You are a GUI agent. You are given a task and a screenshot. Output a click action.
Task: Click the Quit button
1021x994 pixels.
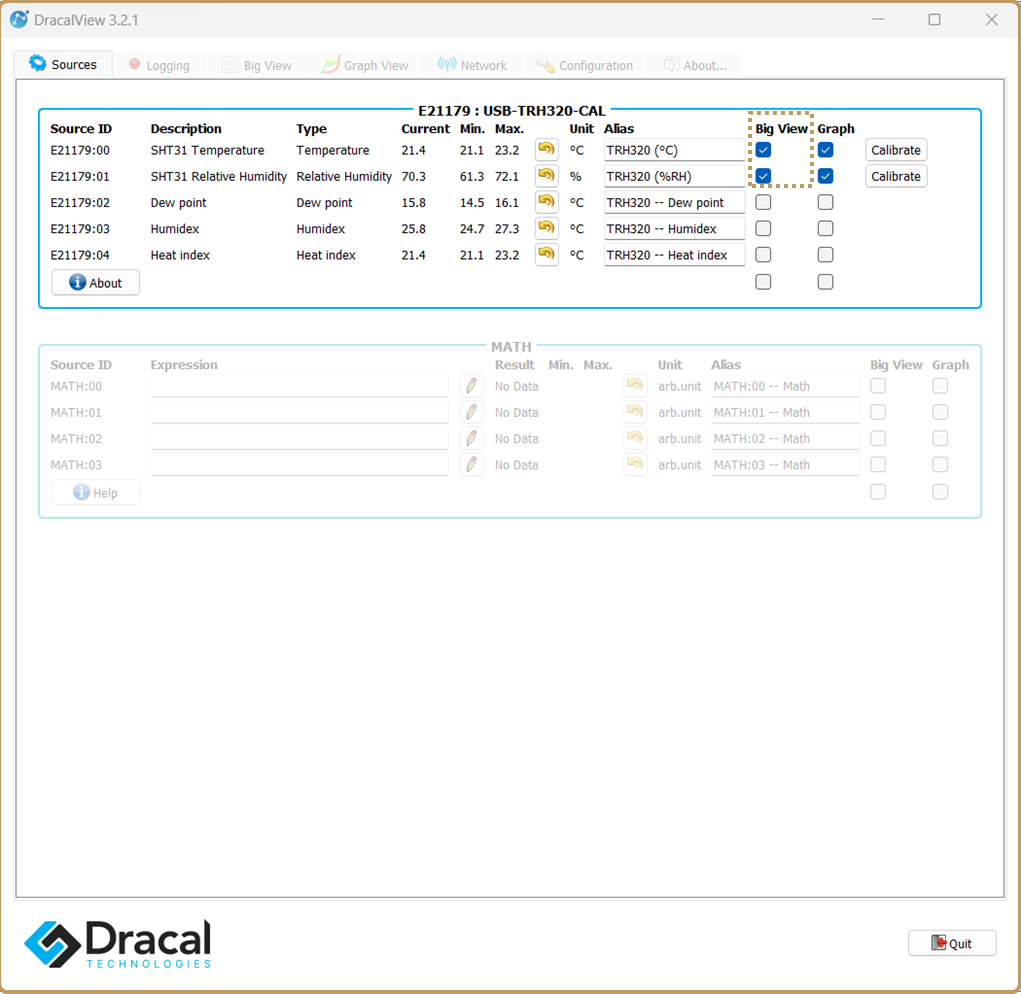tap(952, 943)
